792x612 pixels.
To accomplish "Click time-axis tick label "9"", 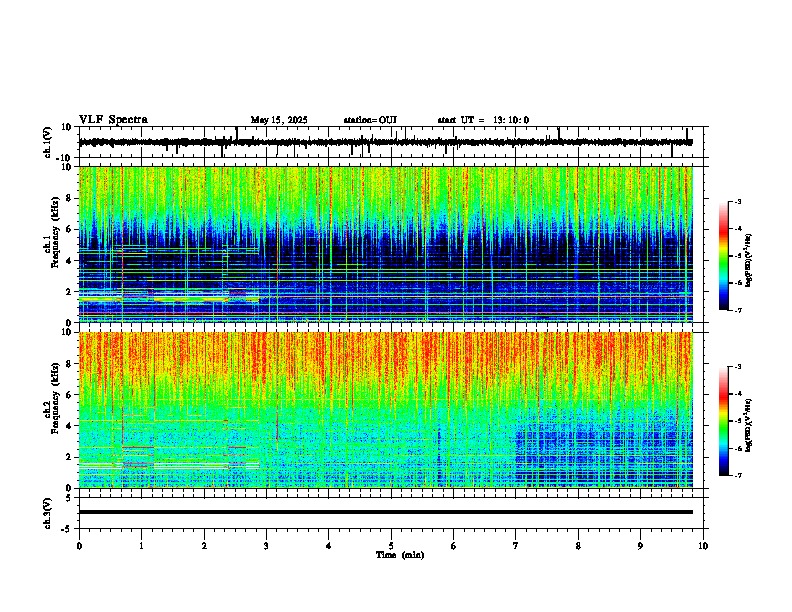I will coord(640,546).
